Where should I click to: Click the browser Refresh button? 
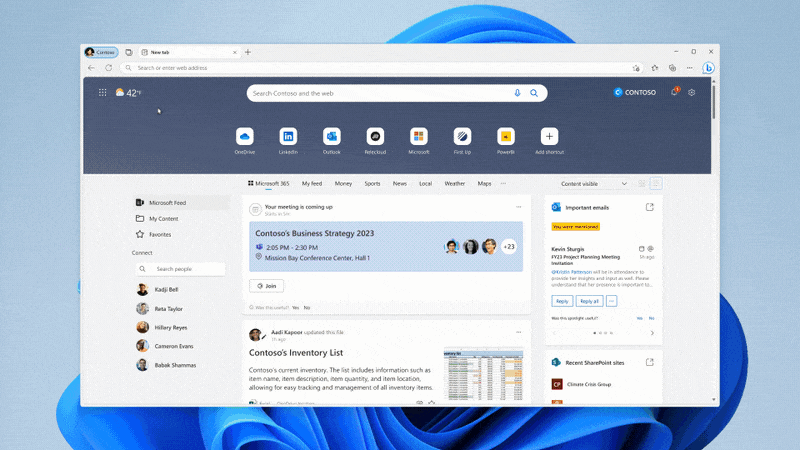[109, 68]
